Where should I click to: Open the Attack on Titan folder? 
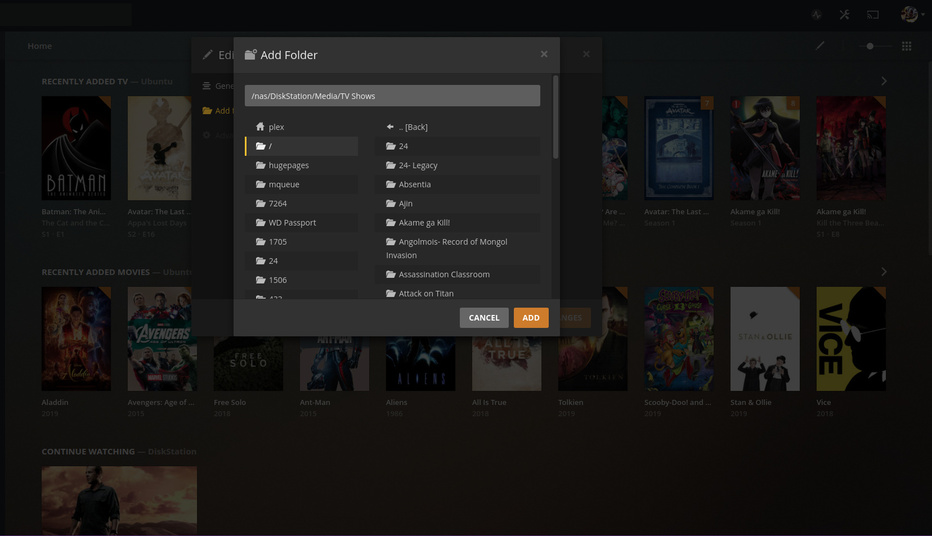[458, 293]
